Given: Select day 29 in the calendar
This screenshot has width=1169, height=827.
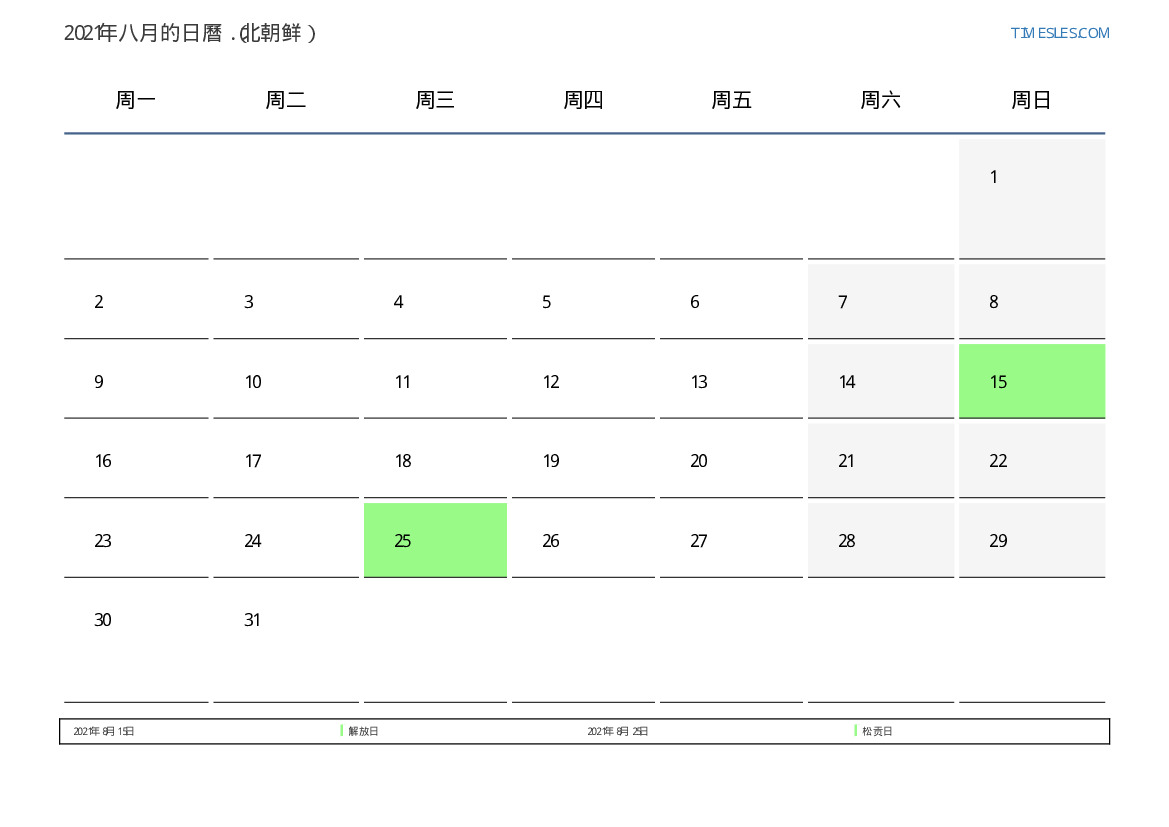Looking at the screenshot, I should 1032,540.
